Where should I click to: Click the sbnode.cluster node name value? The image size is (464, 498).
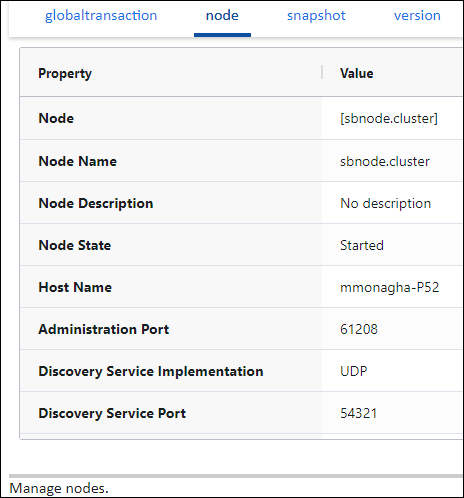coord(385,161)
